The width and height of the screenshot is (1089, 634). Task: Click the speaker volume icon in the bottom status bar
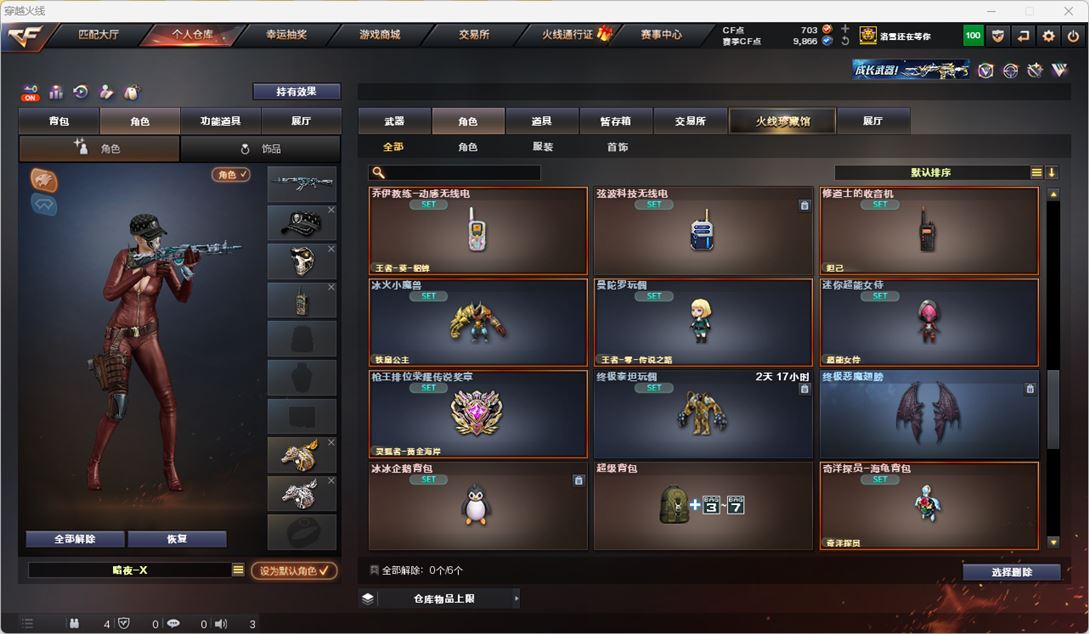click(x=221, y=624)
